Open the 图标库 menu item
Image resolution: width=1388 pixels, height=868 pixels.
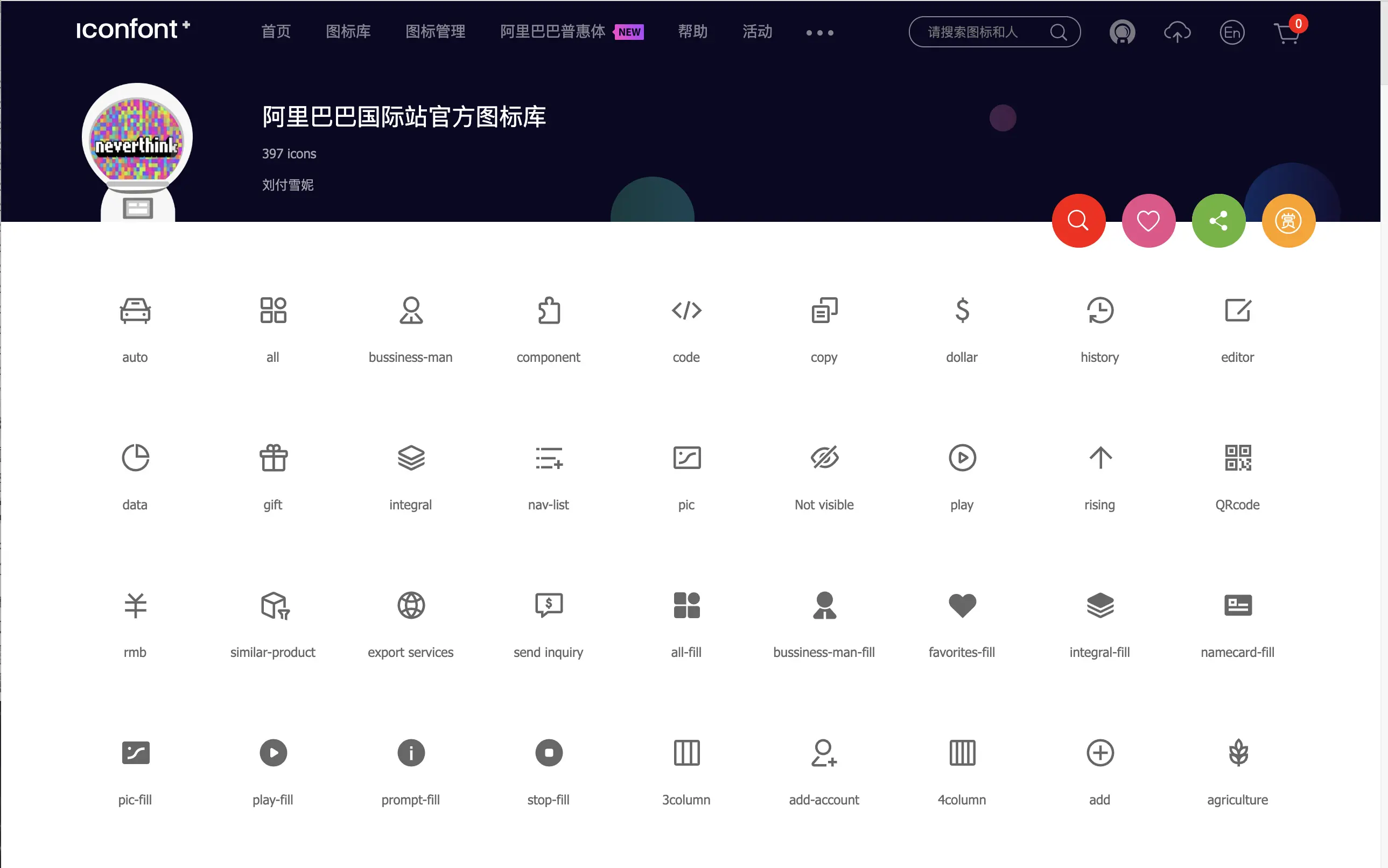[x=348, y=32]
